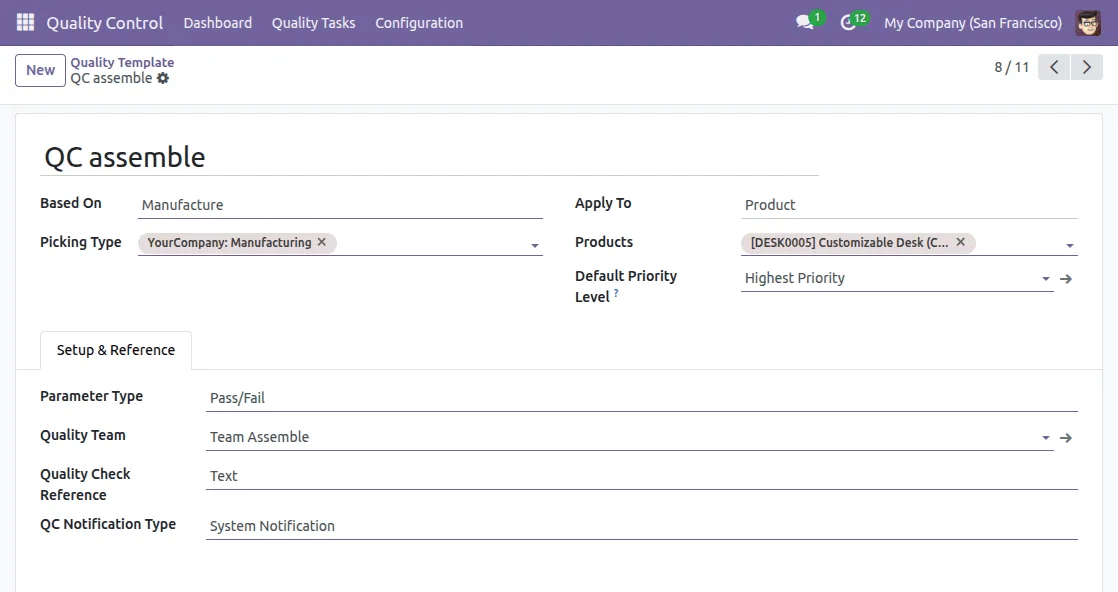The image size is (1118, 592).
Task: Open the messaging conversations panel
Action: 803,21
